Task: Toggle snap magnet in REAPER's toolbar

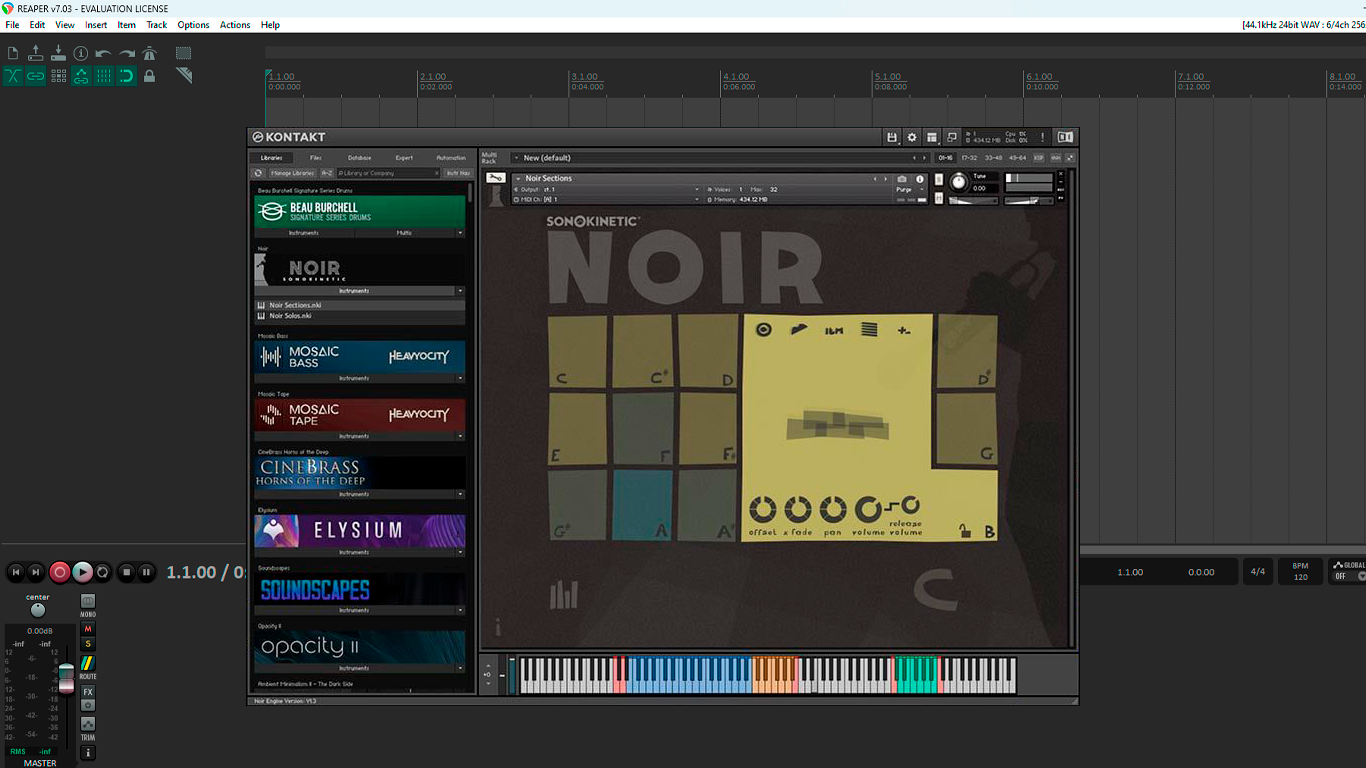Action: click(x=127, y=76)
